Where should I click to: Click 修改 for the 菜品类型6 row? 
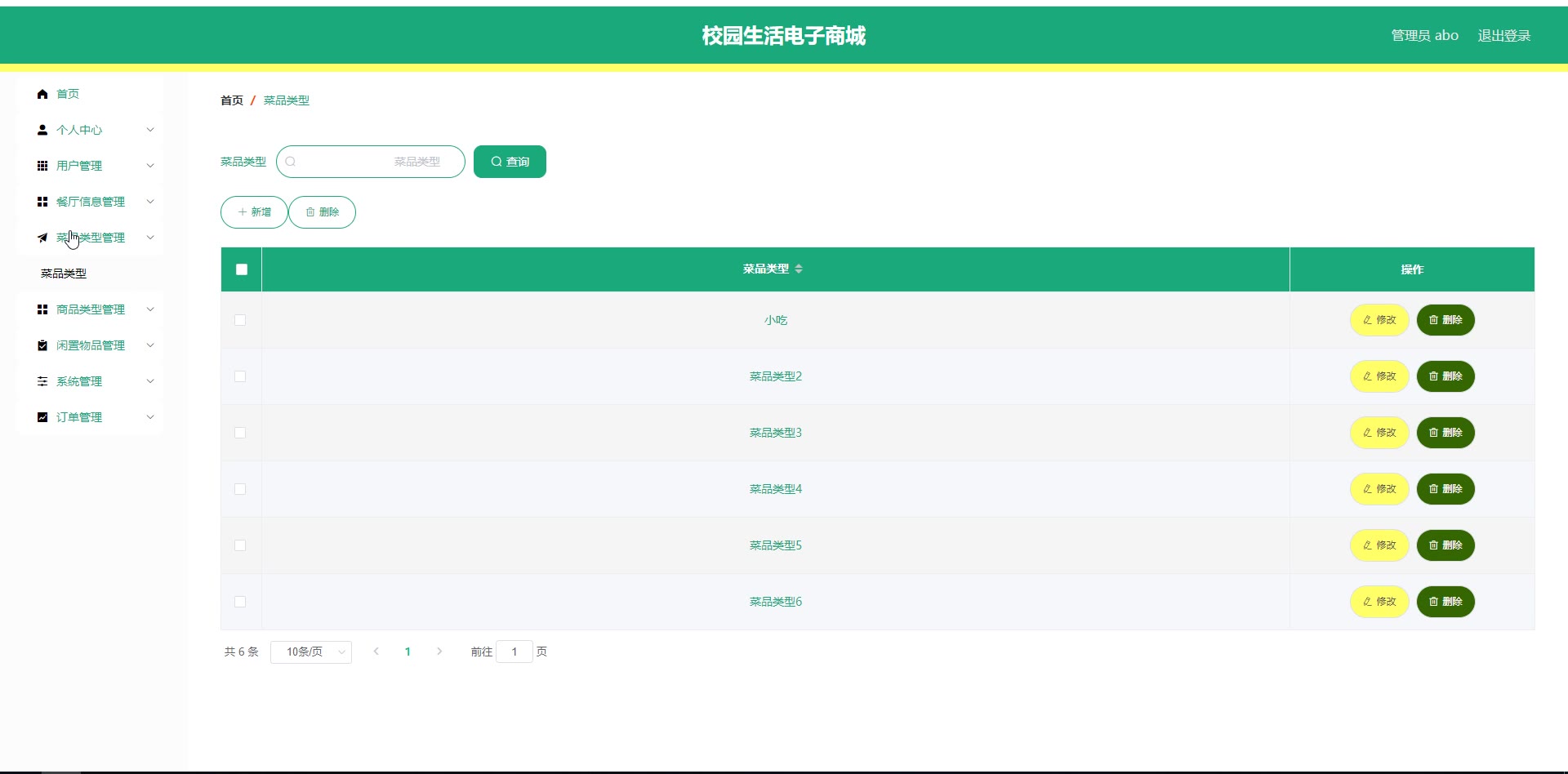pyautogui.click(x=1379, y=602)
